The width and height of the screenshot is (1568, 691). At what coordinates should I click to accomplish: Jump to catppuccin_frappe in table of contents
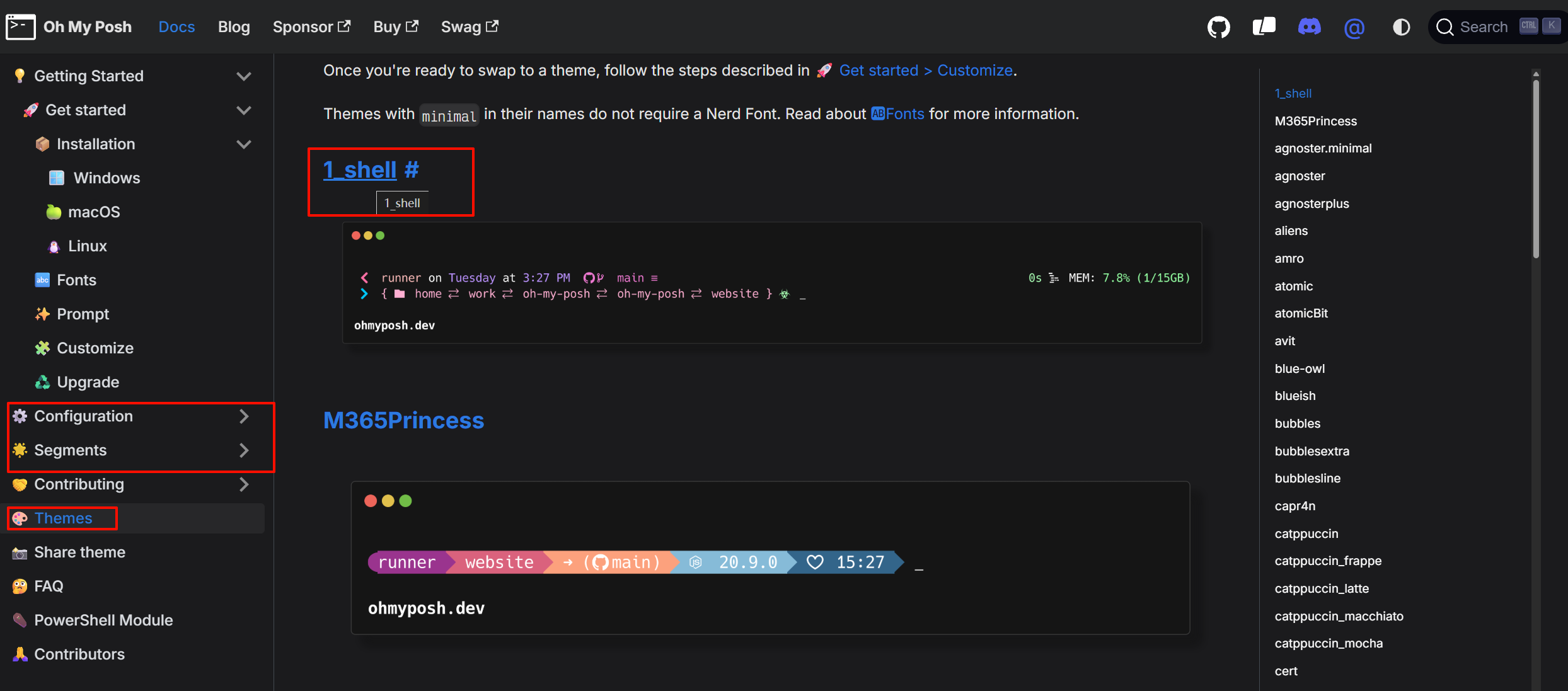tap(1329, 561)
